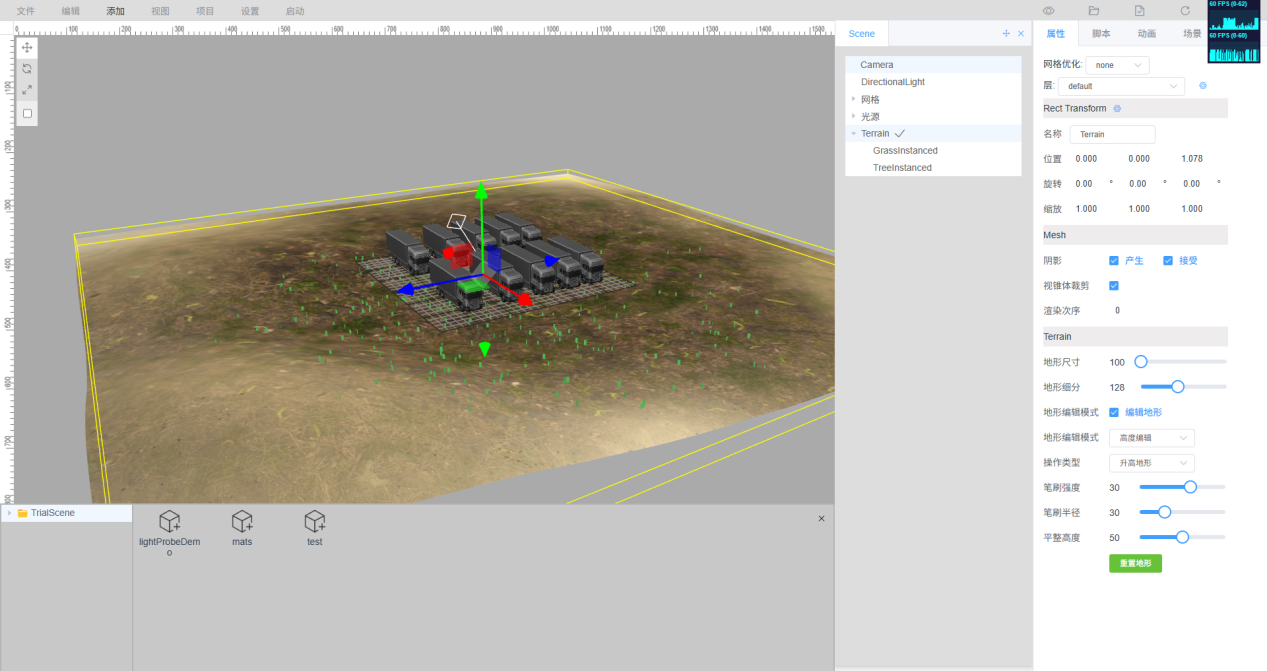
Task: Select the rotate tool in viewport toolbar
Action: [x=27, y=69]
